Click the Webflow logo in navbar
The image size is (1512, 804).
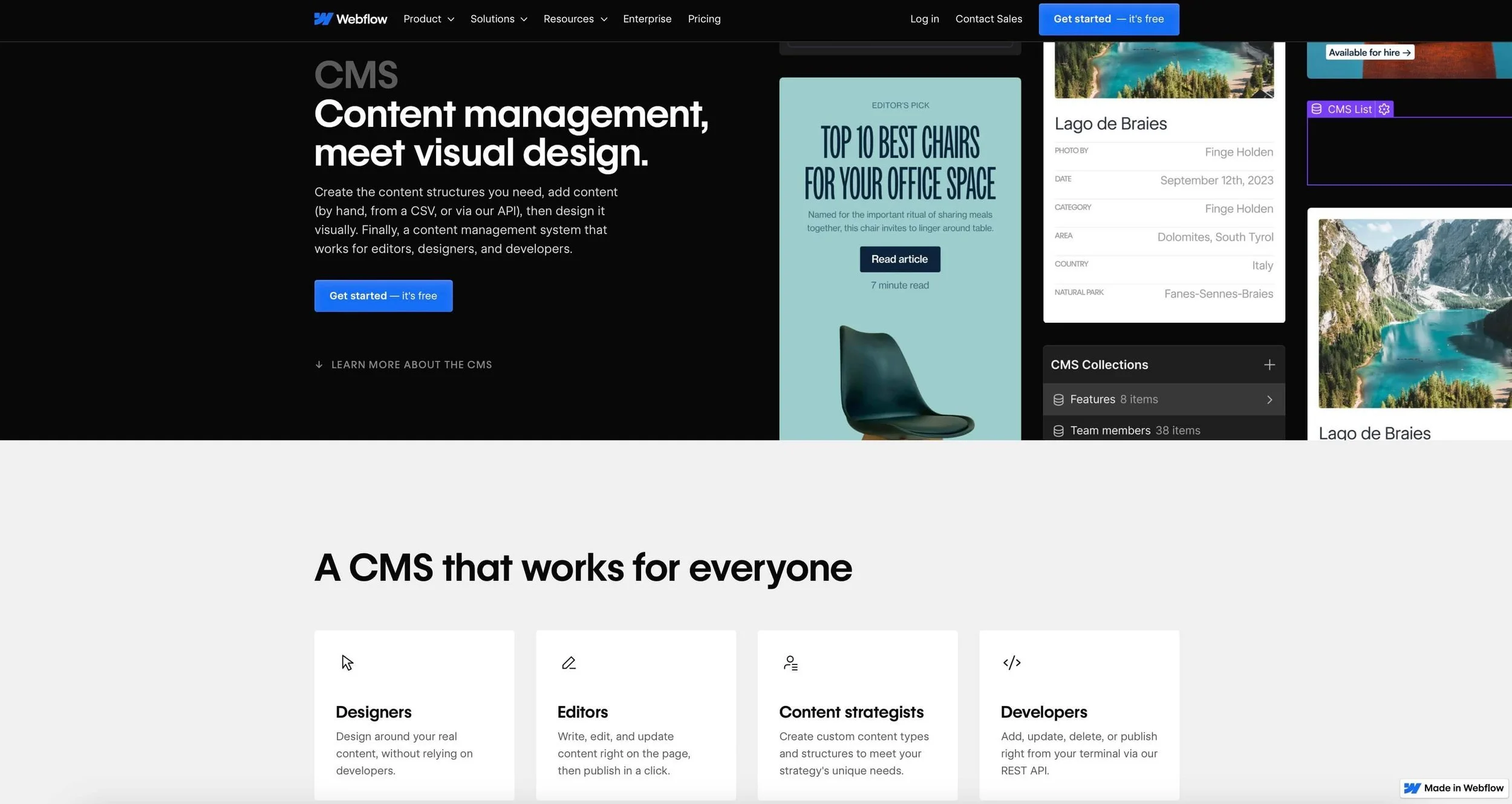pyautogui.click(x=350, y=19)
